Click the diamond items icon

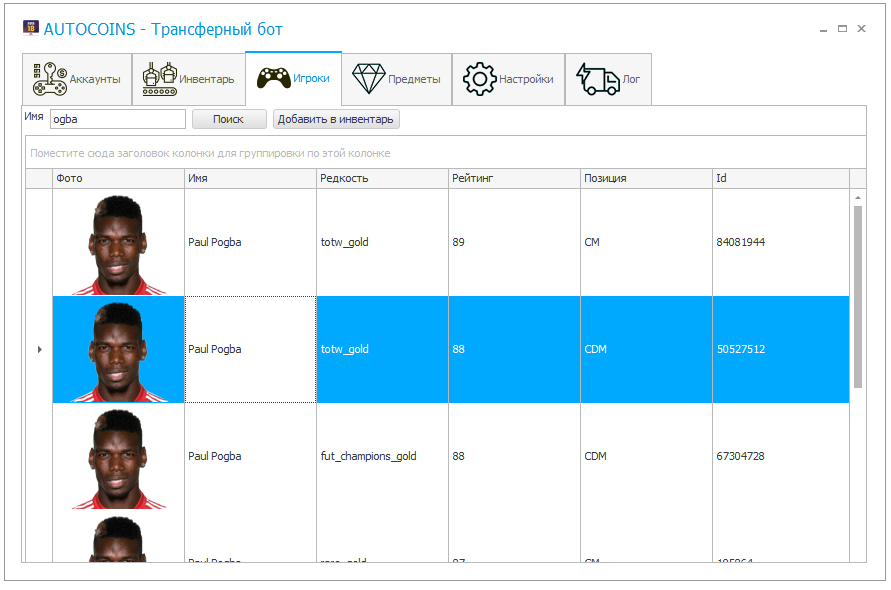(x=369, y=78)
